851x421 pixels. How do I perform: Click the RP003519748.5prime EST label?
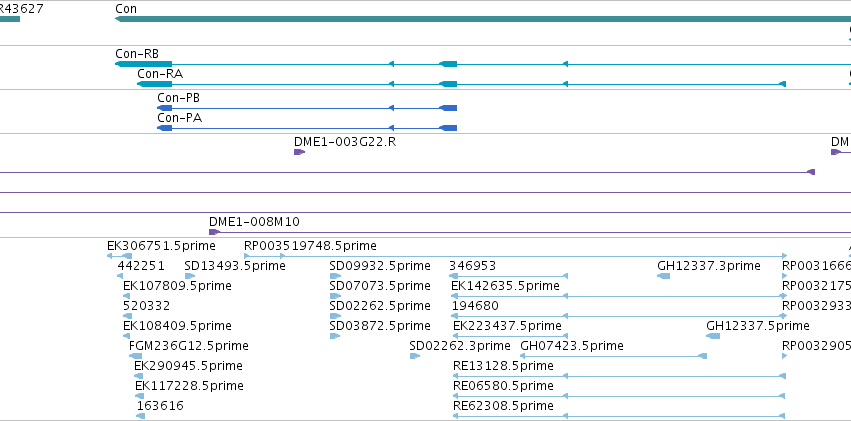[310, 246]
